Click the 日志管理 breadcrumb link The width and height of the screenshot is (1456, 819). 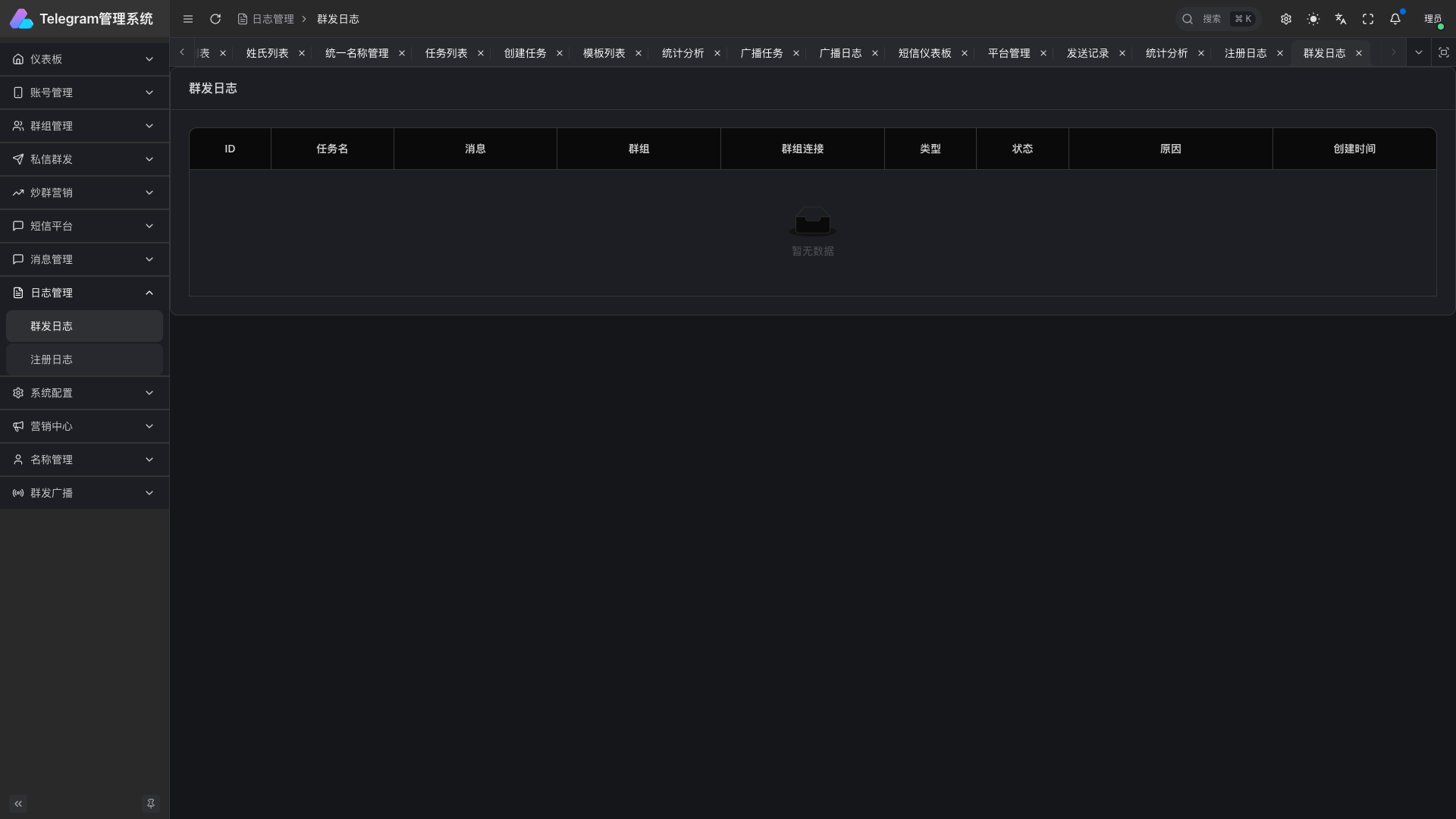coord(272,19)
